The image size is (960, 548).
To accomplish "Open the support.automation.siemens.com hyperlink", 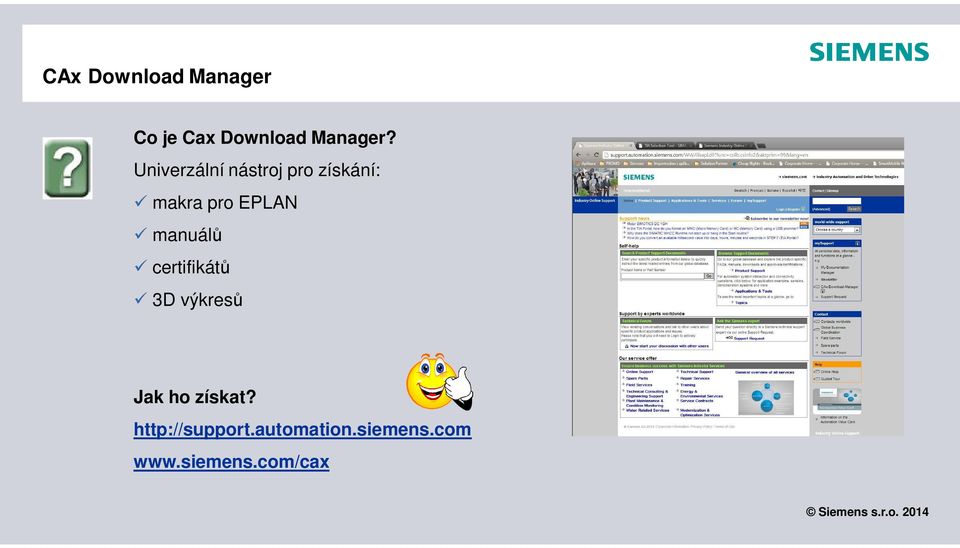I will 302,429.
